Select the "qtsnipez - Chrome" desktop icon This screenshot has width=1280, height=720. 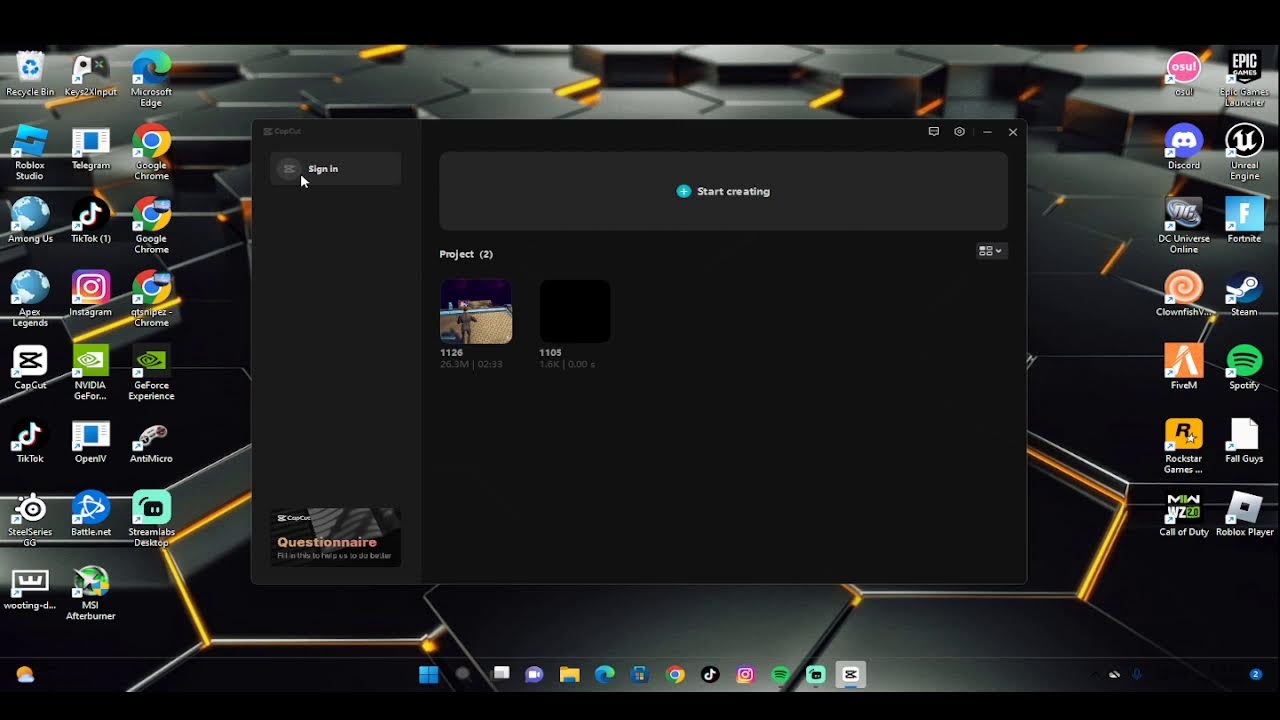tap(151, 299)
